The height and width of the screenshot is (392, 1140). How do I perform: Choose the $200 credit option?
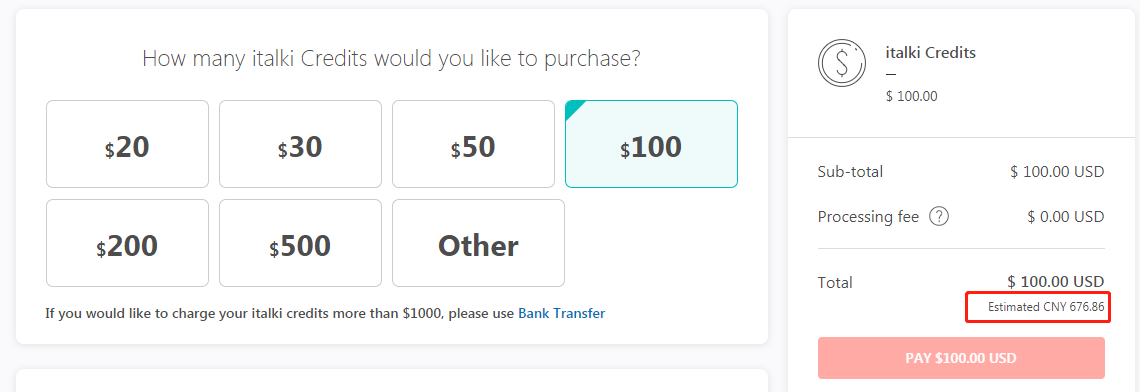127,243
